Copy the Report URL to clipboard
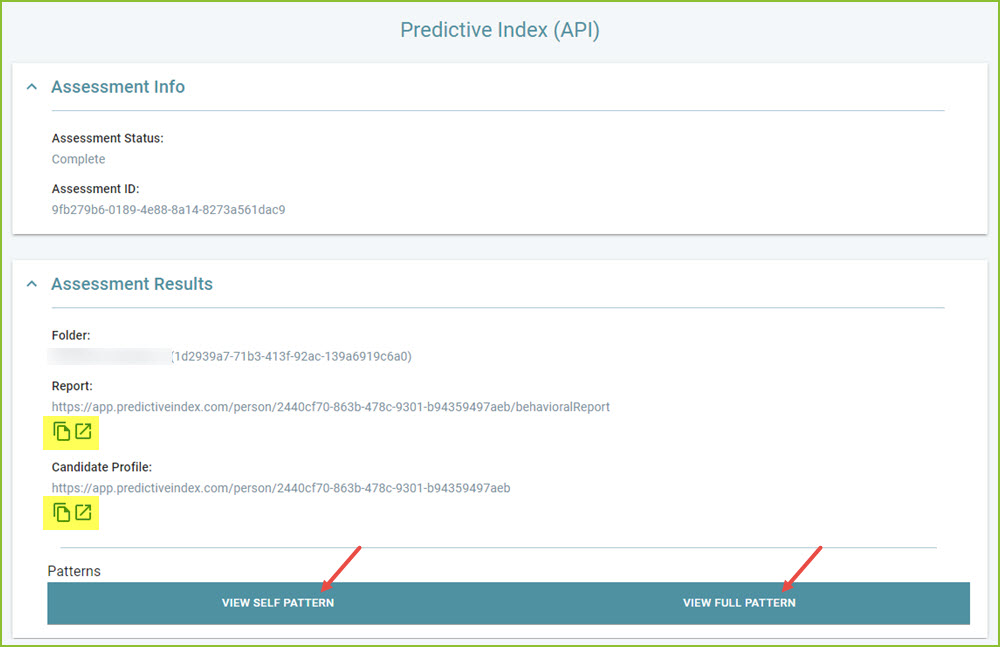This screenshot has height=647, width=1000. [61, 432]
